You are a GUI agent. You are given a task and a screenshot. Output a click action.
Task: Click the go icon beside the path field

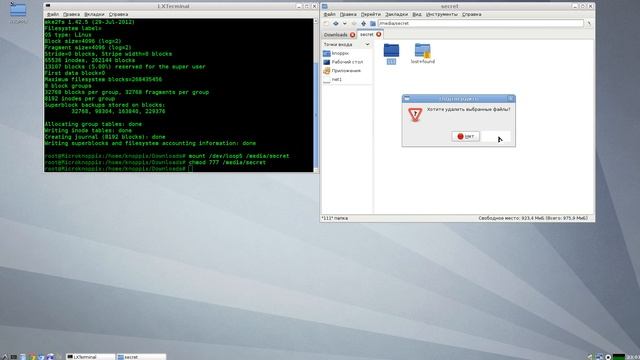tap(589, 24)
